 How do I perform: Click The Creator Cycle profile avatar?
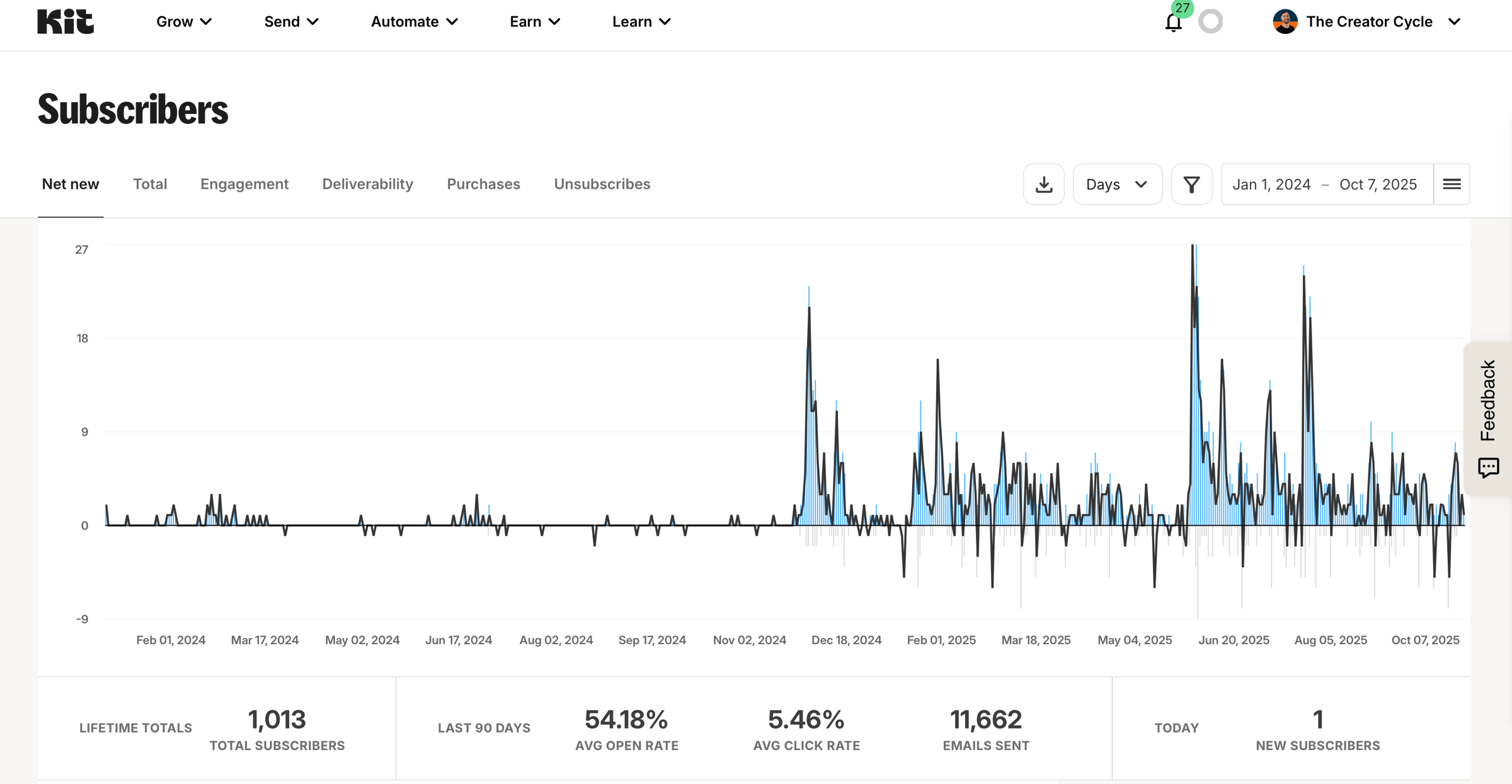tap(1285, 21)
